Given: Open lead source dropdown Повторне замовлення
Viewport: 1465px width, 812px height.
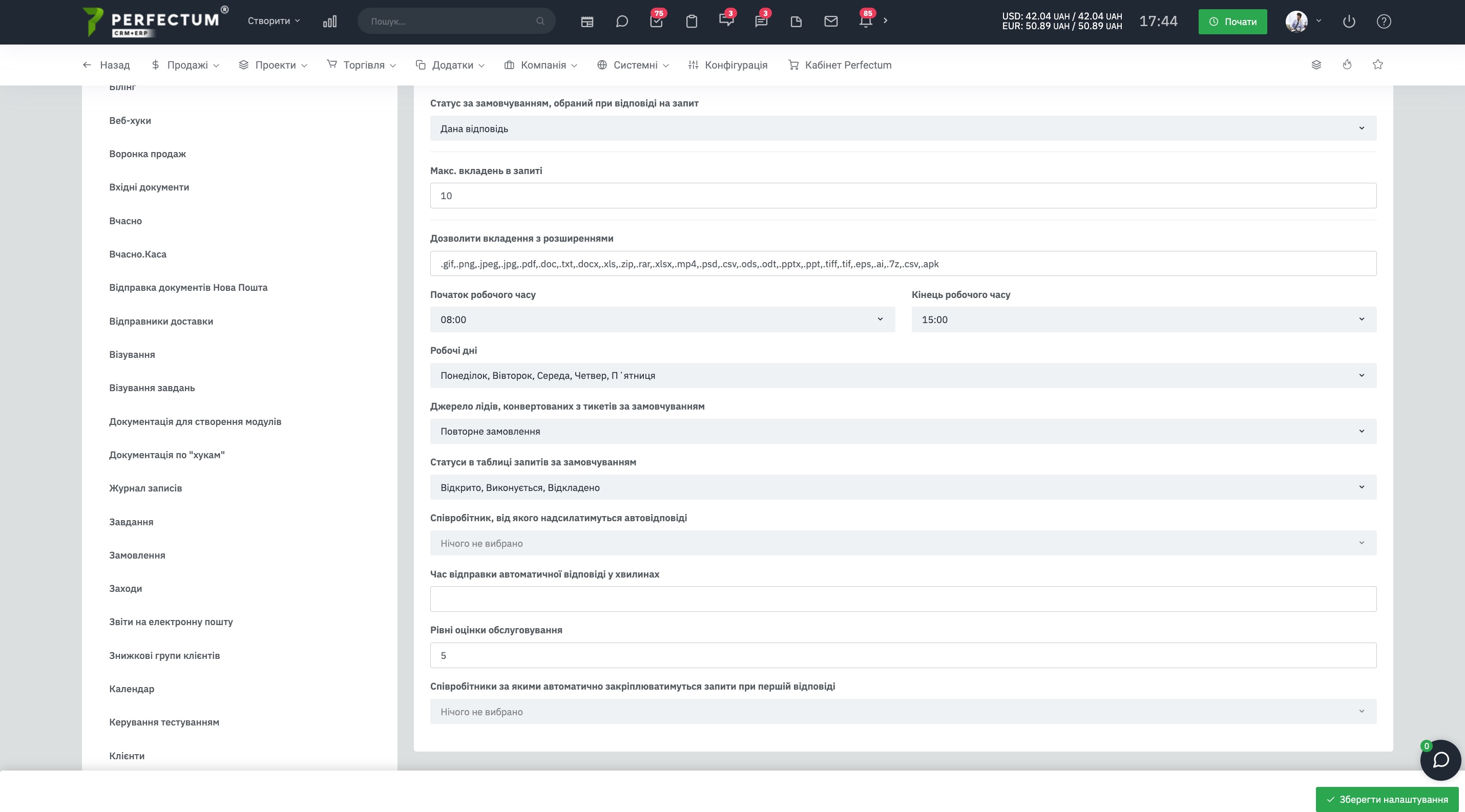Looking at the screenshot, I should (x=903, y=431).
